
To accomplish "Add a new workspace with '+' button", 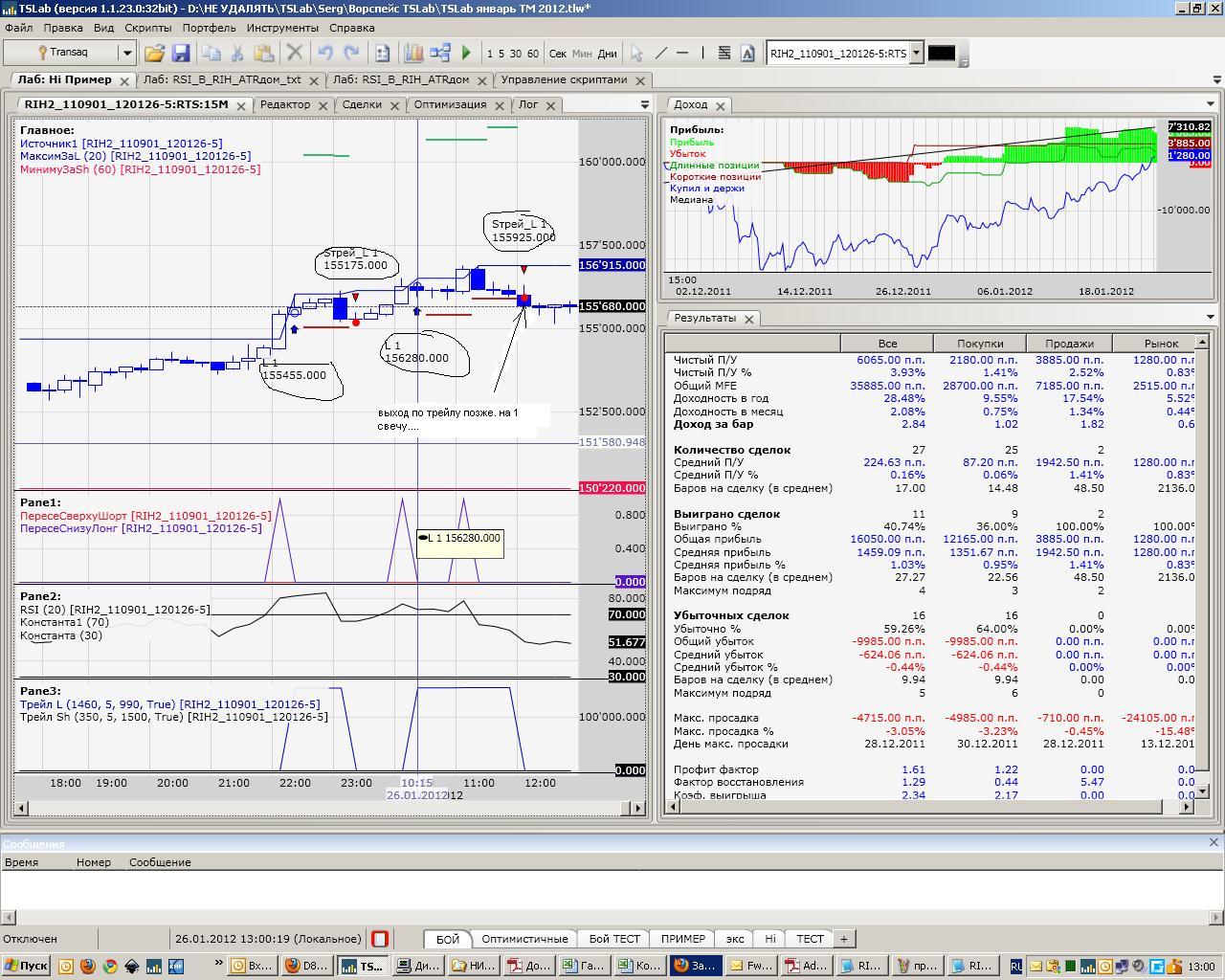I will (843, 939).
